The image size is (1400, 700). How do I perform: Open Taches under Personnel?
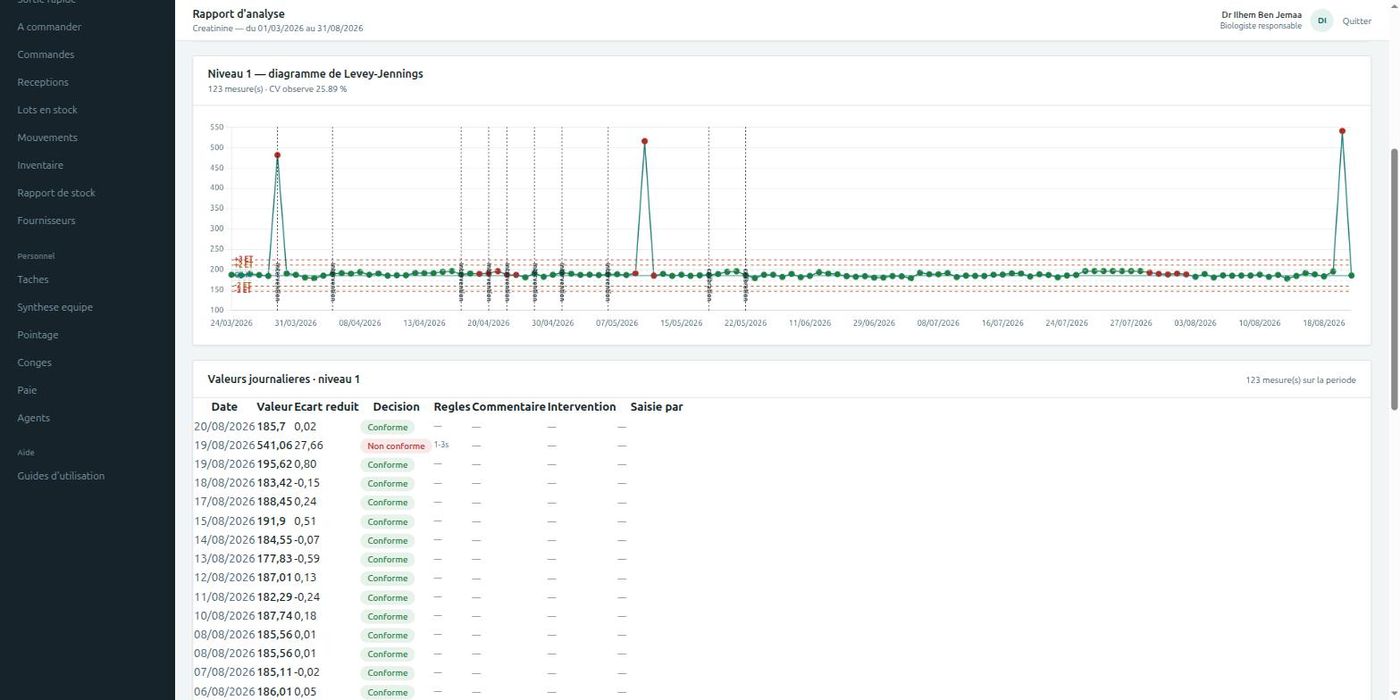tap(33, 280)
